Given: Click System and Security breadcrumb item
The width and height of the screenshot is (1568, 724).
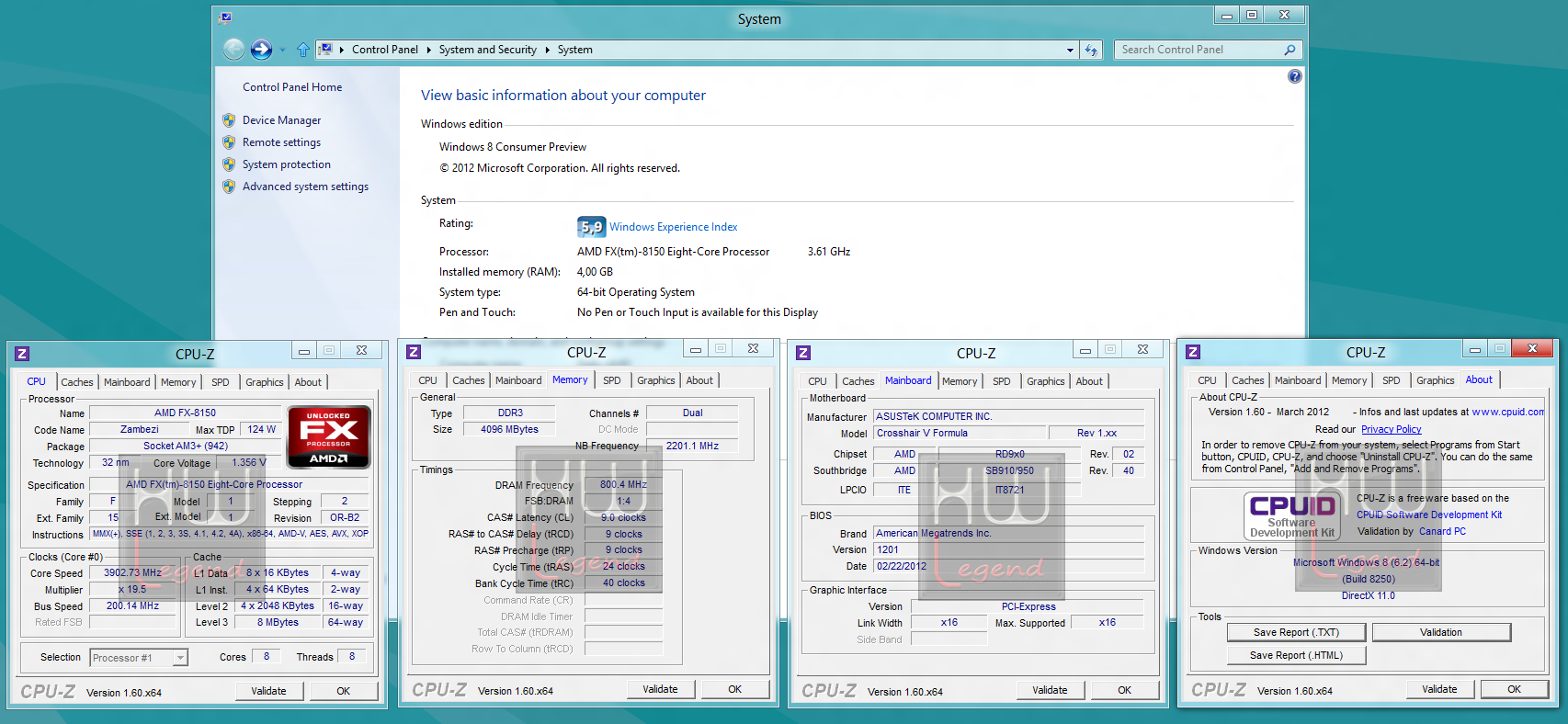Looking at the screenshot, I should click(x=488, y=50).
